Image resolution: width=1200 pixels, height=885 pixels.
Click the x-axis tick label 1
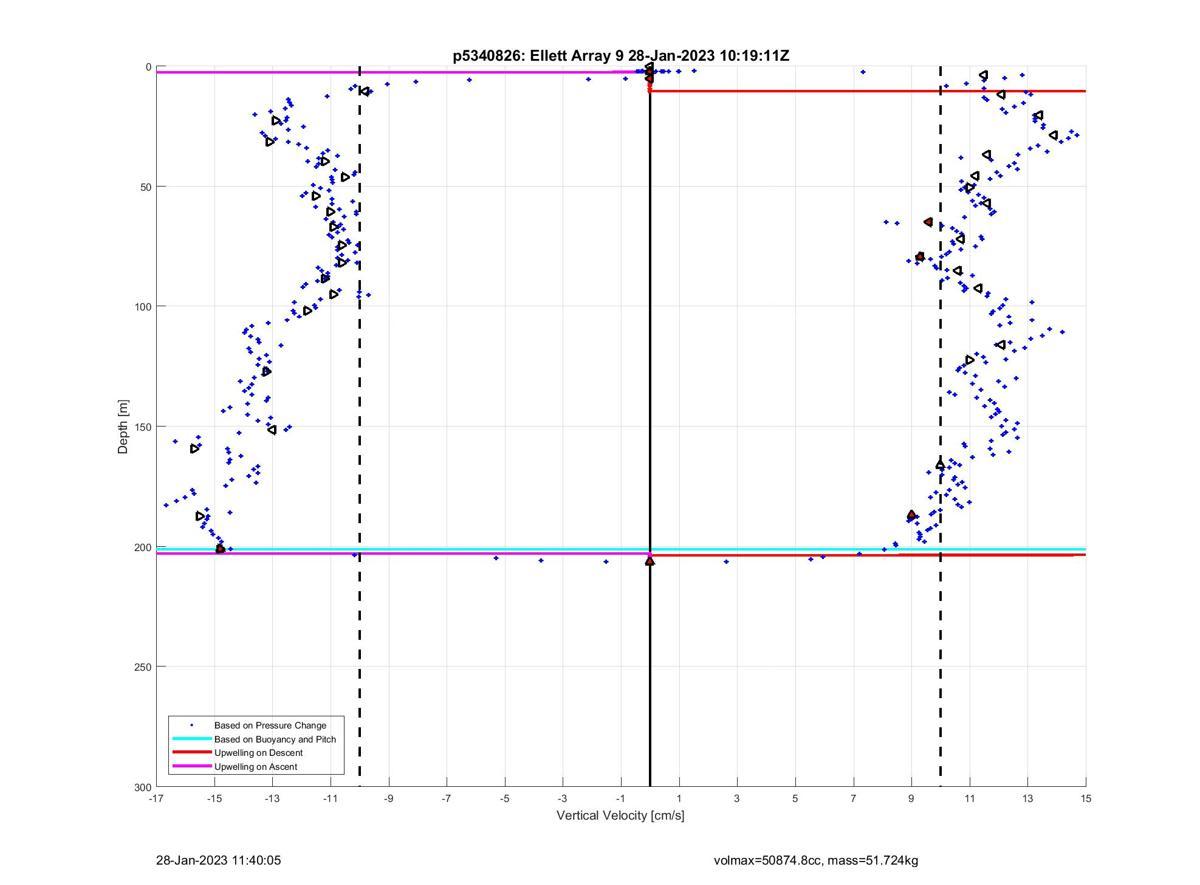point(679,799)
